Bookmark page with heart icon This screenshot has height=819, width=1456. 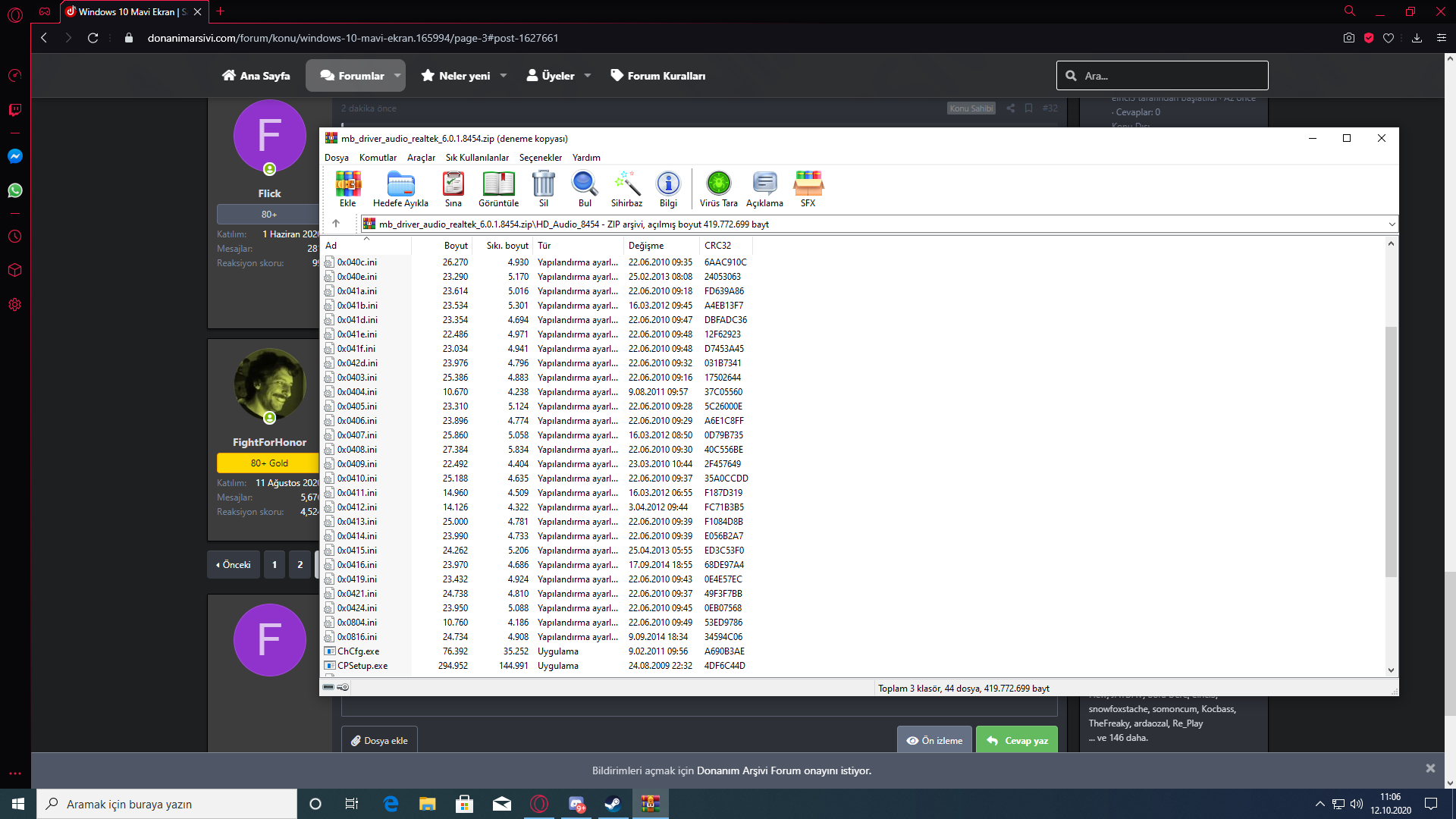click(x=1389, y=38)
